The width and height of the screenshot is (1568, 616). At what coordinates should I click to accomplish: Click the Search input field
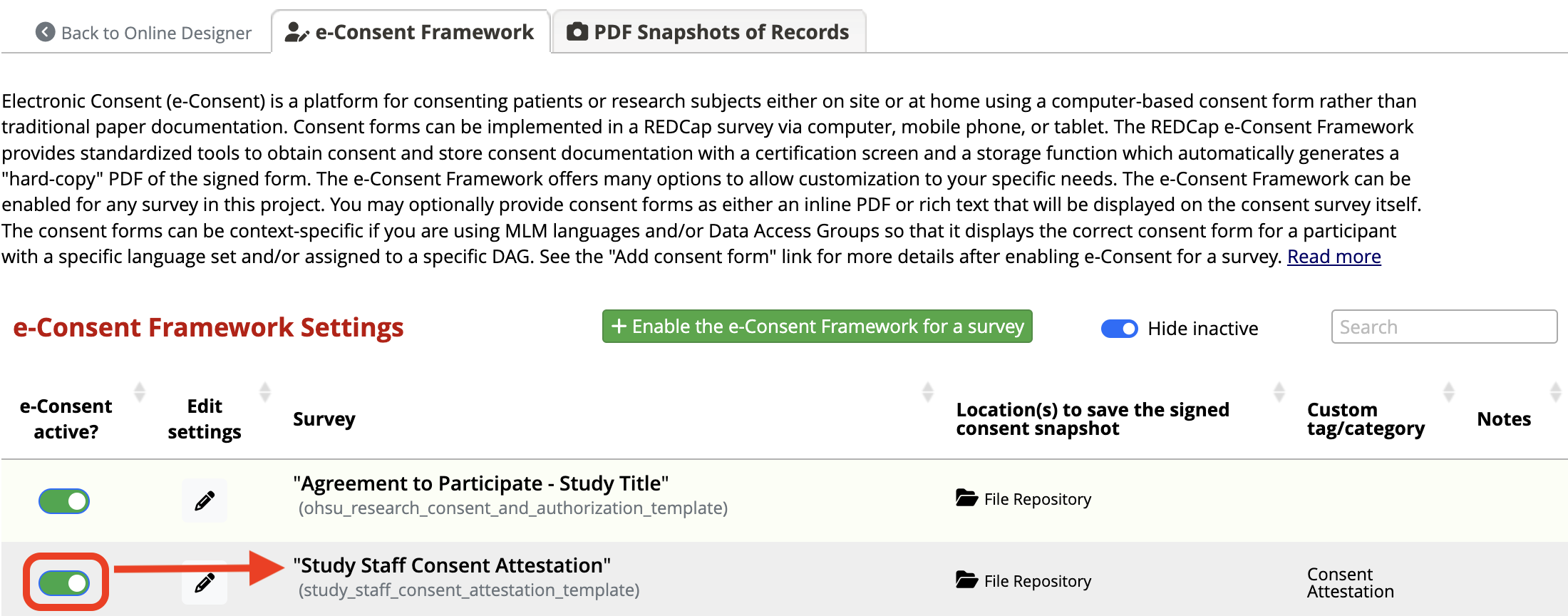click(x=1444, y=327)
